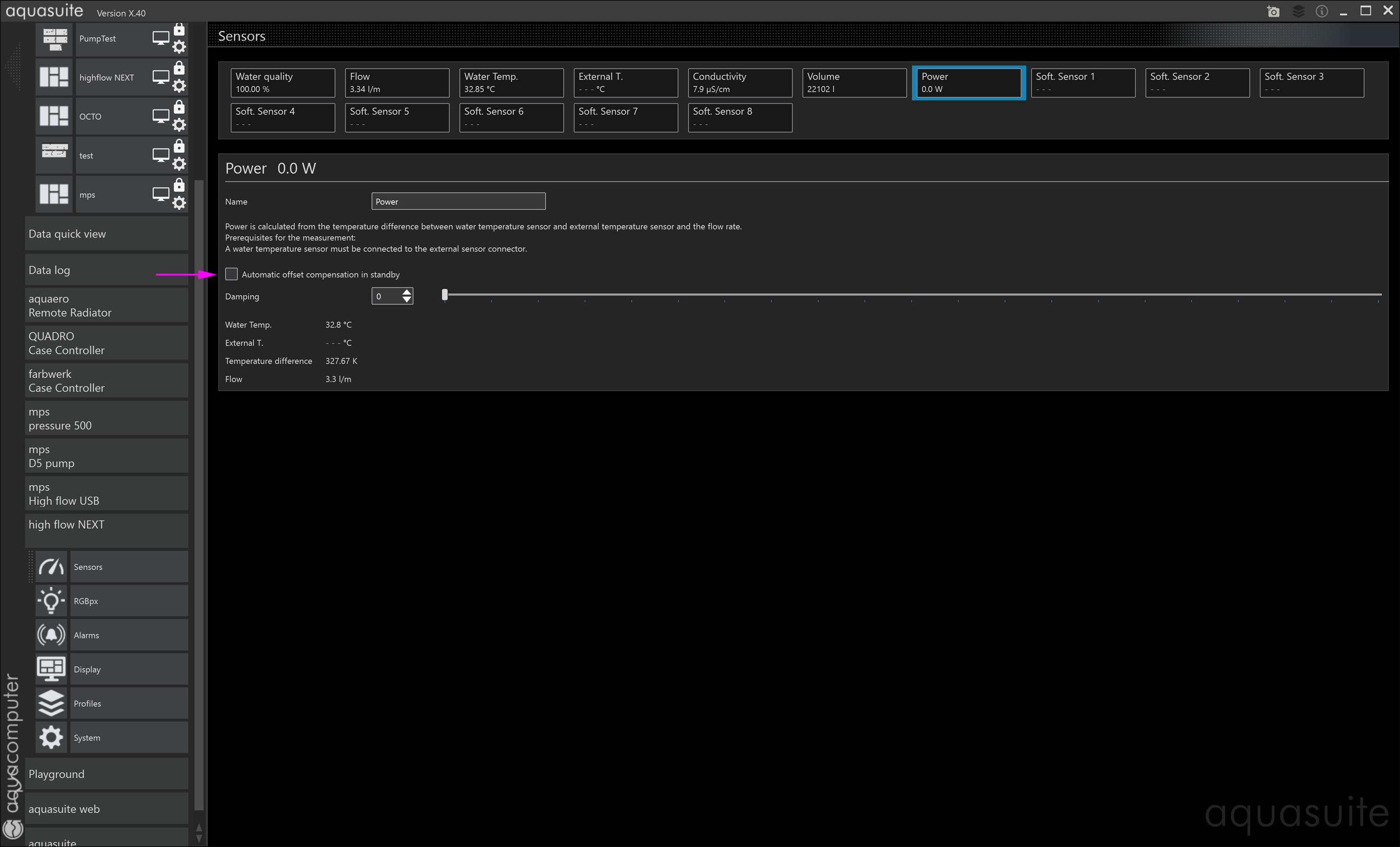The width and height of the screenshot is (1400, 847).
Task: Click the gear icon for OCTO overview page
Action: (x=179, y=125)
